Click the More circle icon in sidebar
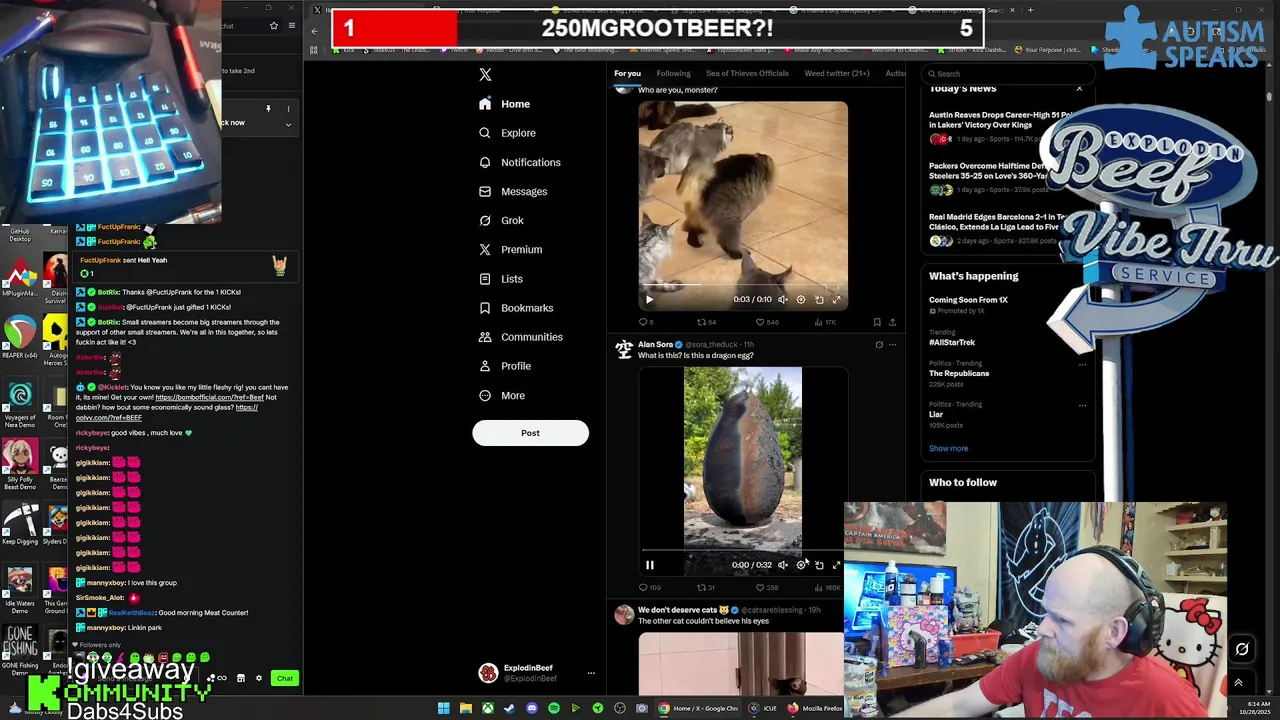Screen dimensions: 1280x720 pos(485,395)
